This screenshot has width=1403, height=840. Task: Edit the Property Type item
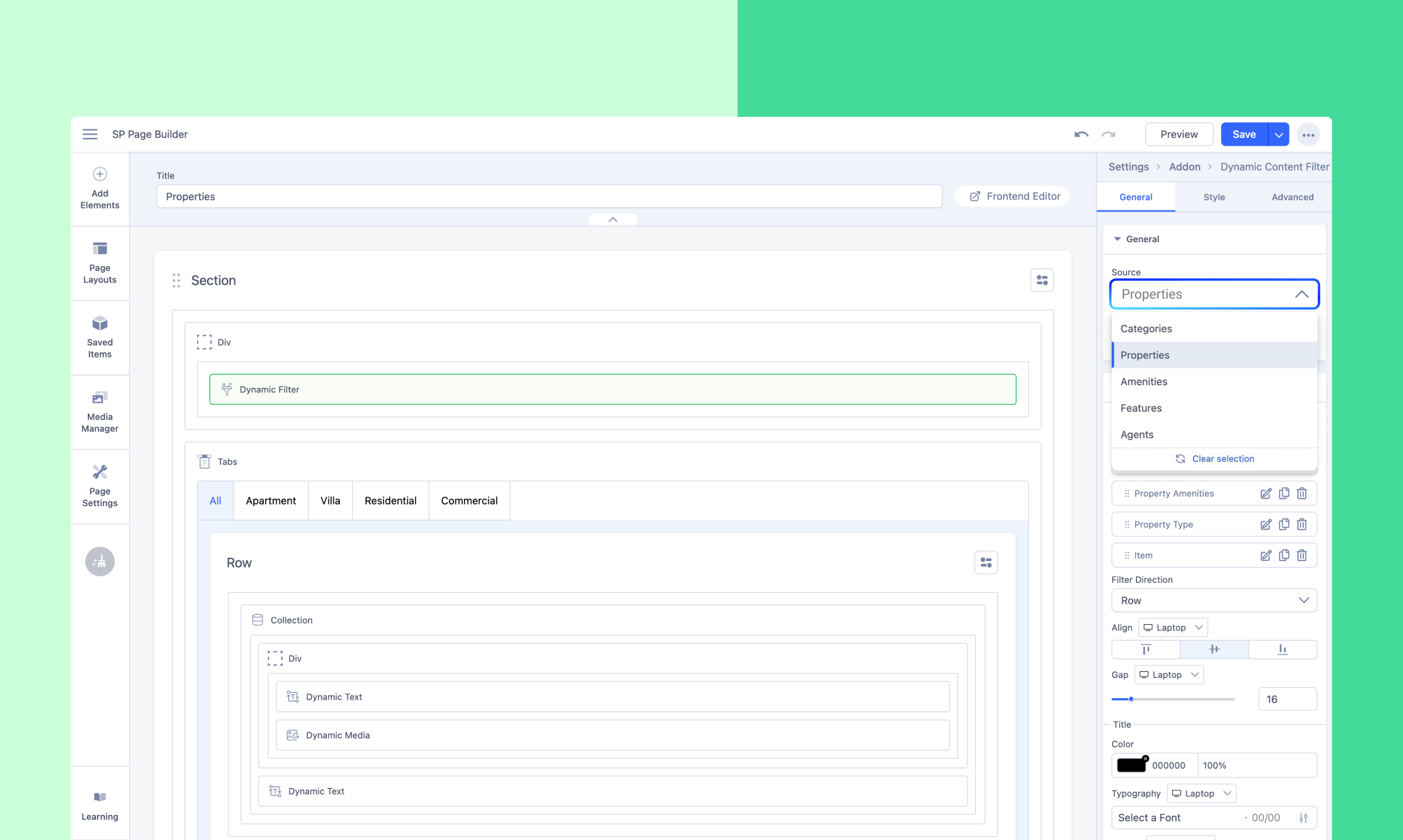point(1265,524)
